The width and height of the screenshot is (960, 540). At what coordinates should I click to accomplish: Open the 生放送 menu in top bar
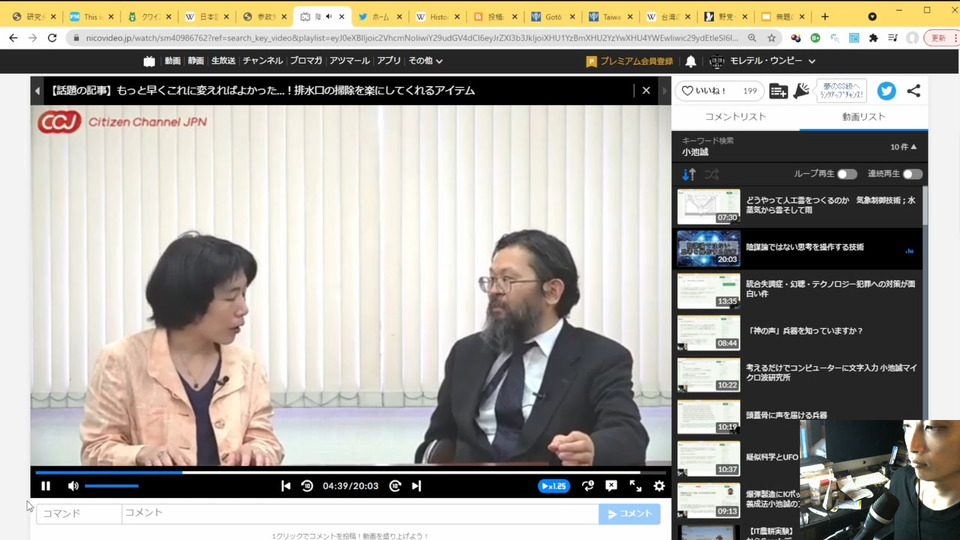click(x=223, y=61)
